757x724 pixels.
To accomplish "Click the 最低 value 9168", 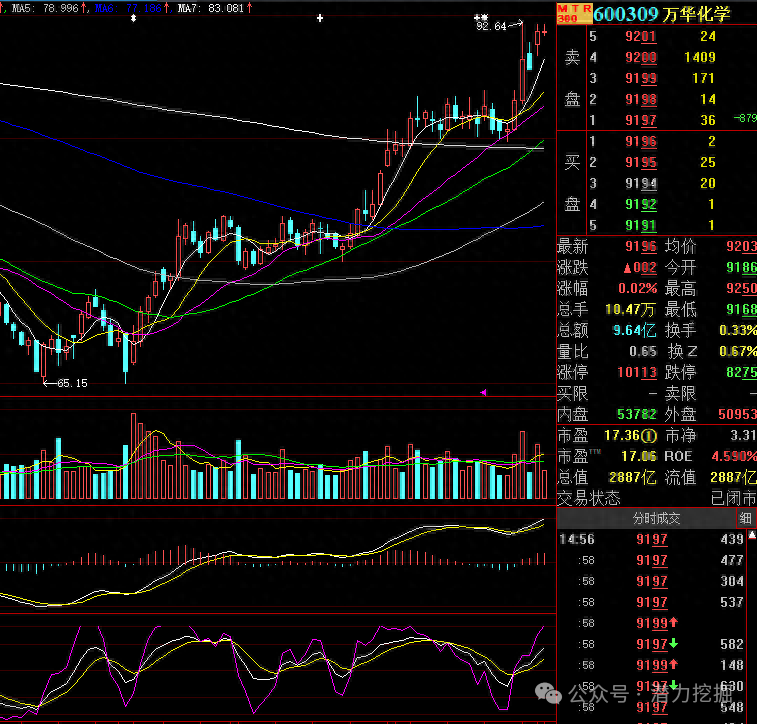I will [741, 309].
